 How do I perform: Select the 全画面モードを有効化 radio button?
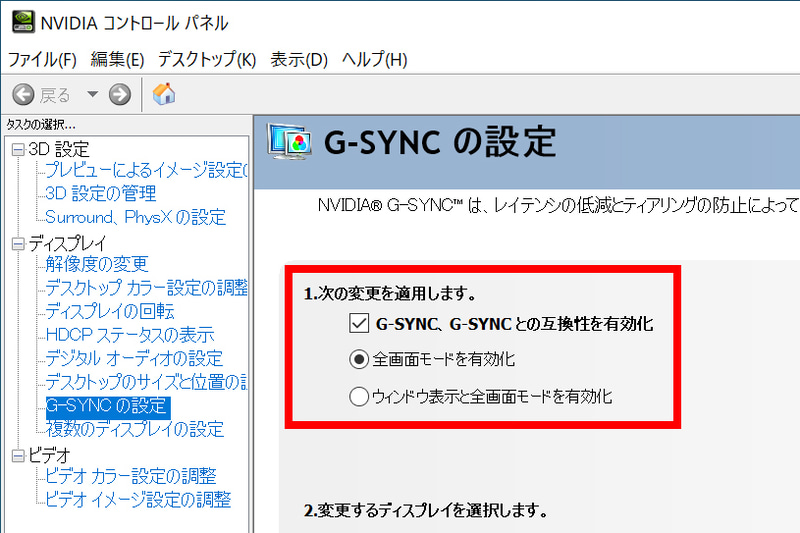pyautogui.click(x=359, y=360)
